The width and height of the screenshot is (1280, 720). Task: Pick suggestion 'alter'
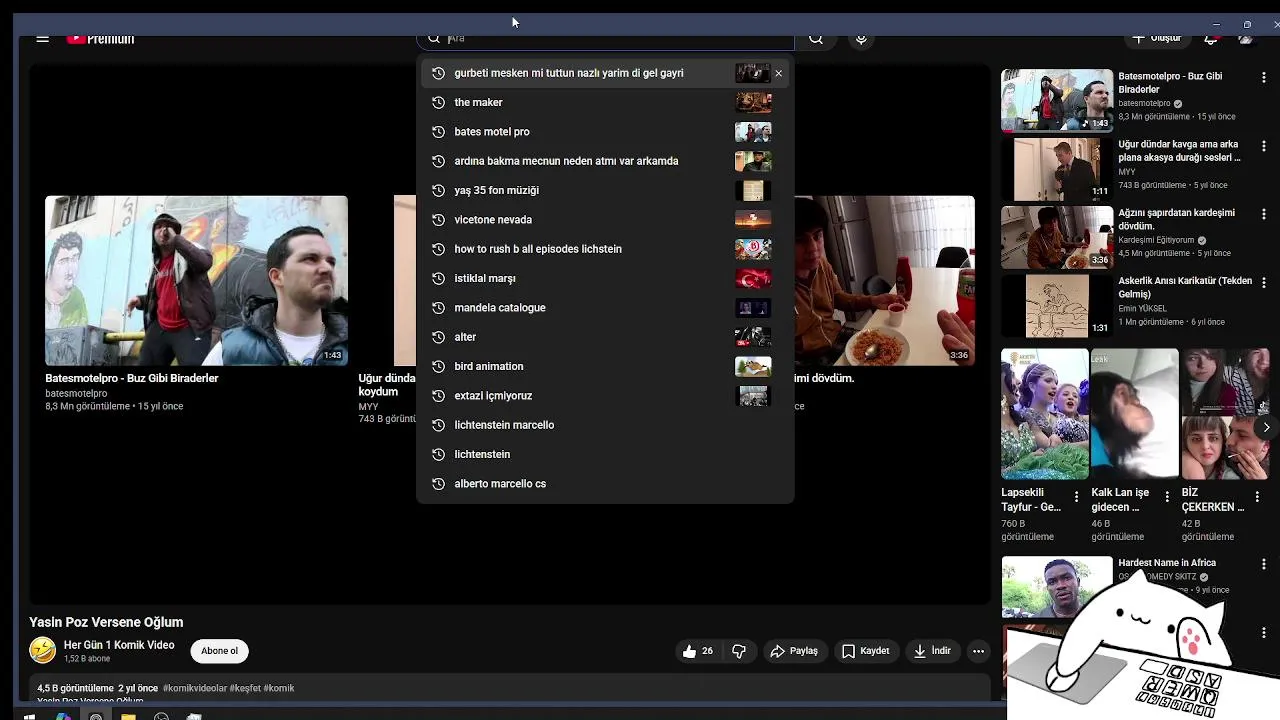(x=605, y=337)
